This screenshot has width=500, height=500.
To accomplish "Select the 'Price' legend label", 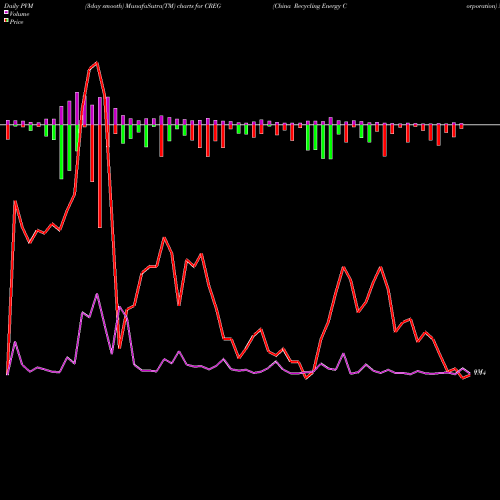I will point(17,22).
